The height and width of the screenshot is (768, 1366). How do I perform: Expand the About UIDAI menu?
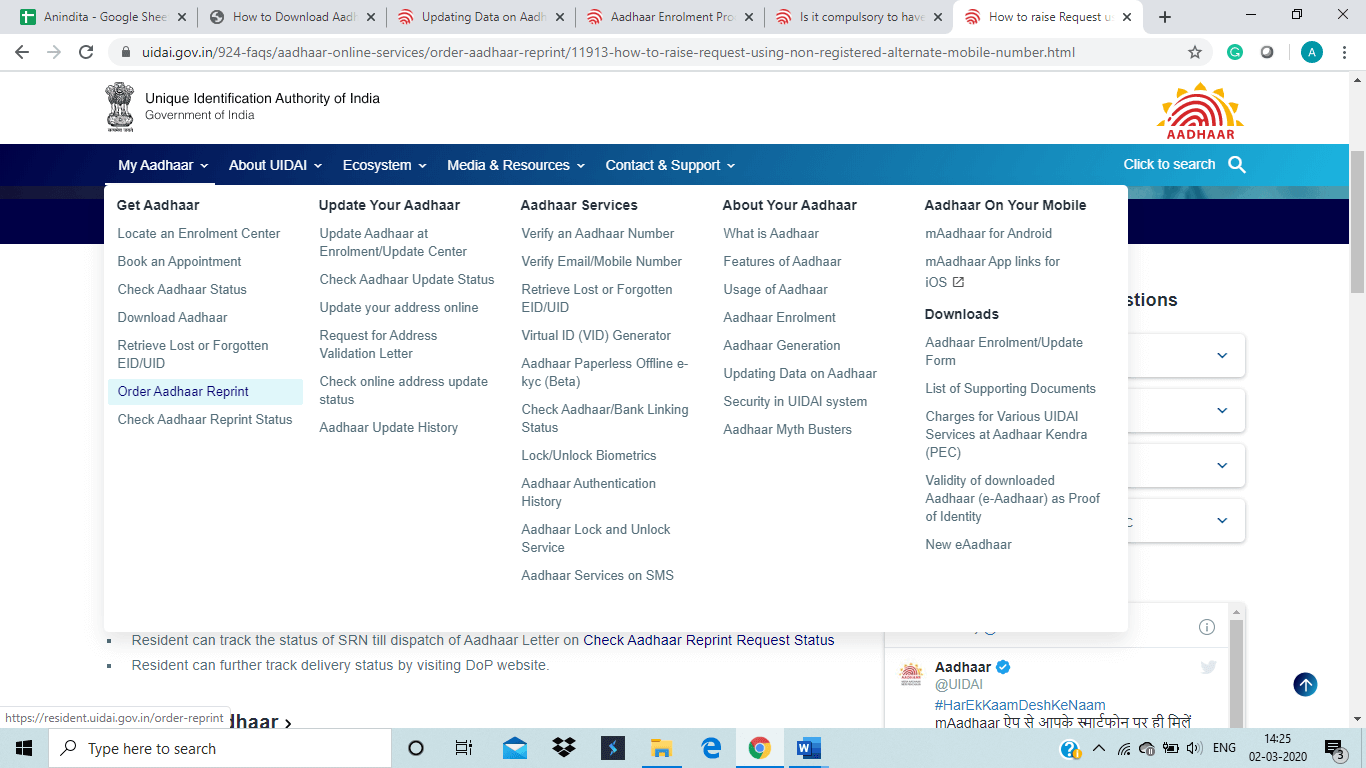pyautogui.click(x=275, y=165)
